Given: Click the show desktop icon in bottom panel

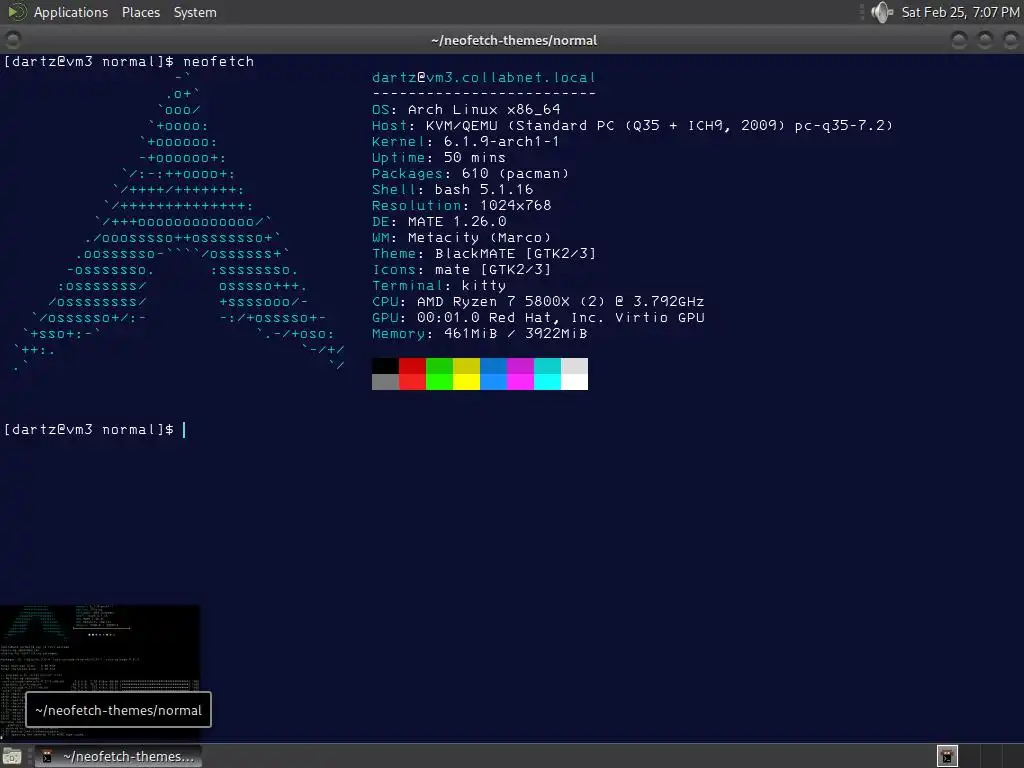Looking at the screenshot, I should 12,756.
